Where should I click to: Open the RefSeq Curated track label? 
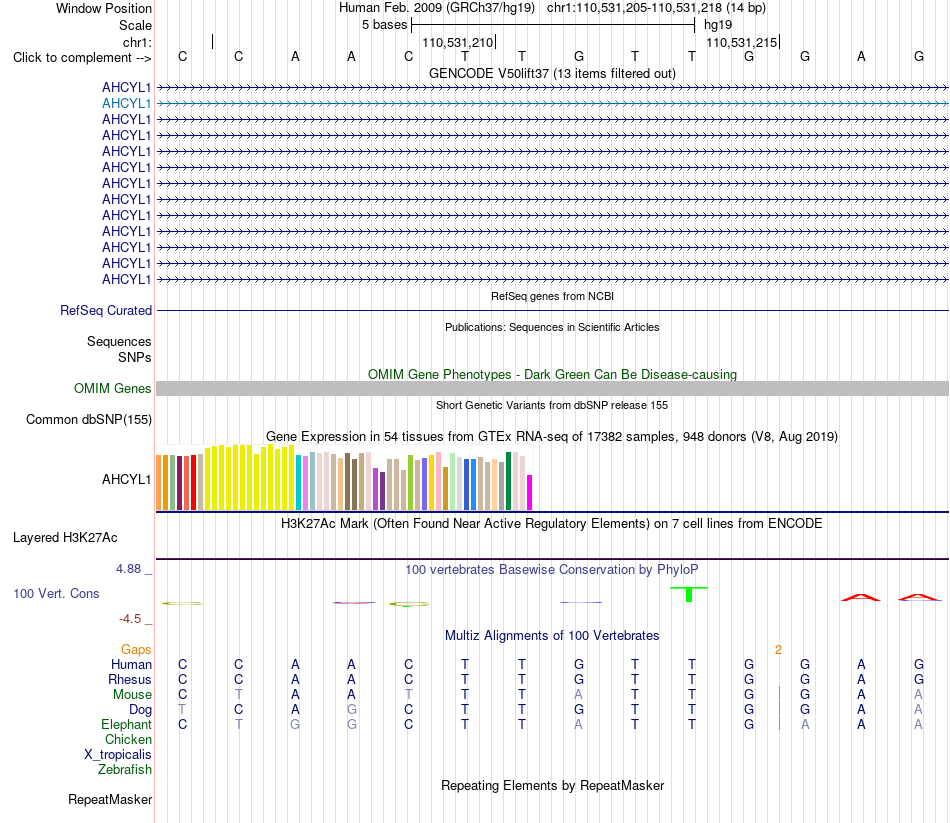tap(105, 310)
